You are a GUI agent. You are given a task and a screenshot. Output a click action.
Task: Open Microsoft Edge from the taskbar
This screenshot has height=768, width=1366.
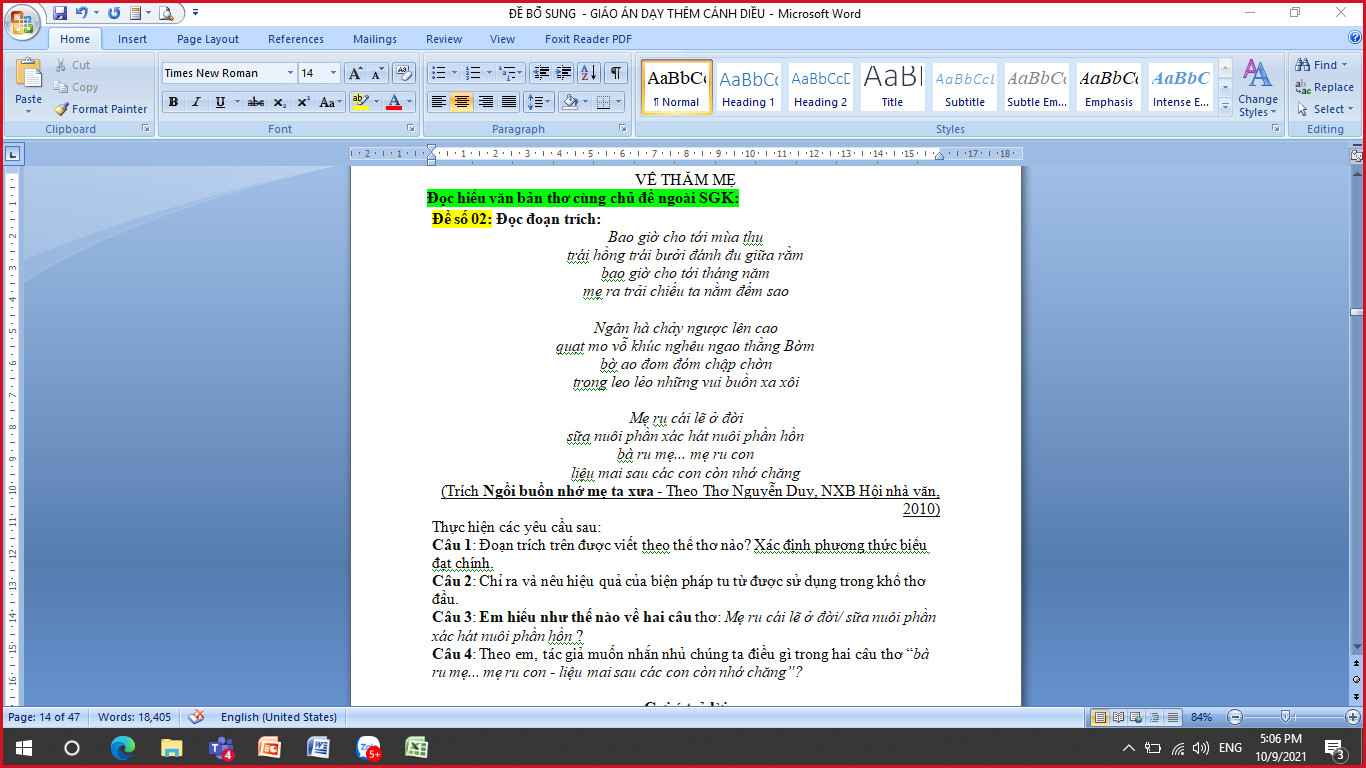click(x=123, y=747)
